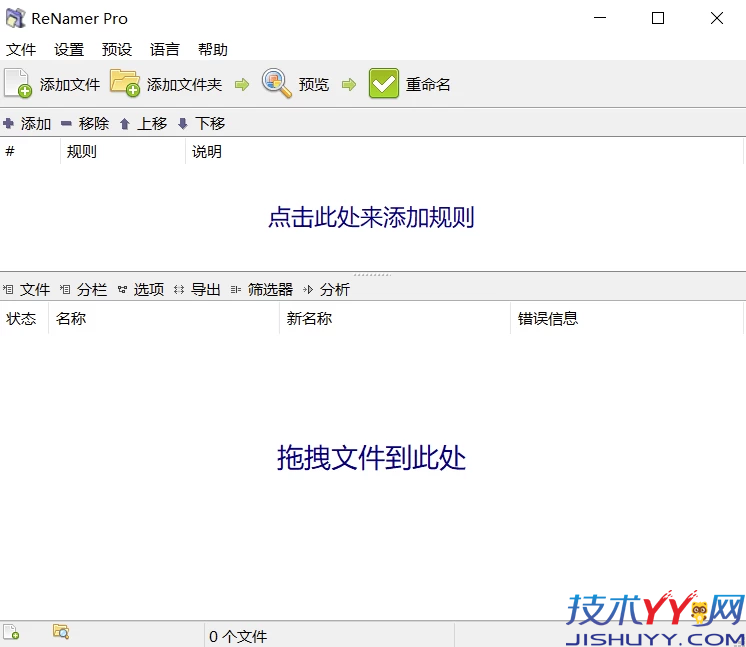Open the 设置 menu
Image resolution: width=746 pixels, height=647 pixels.
69,49
